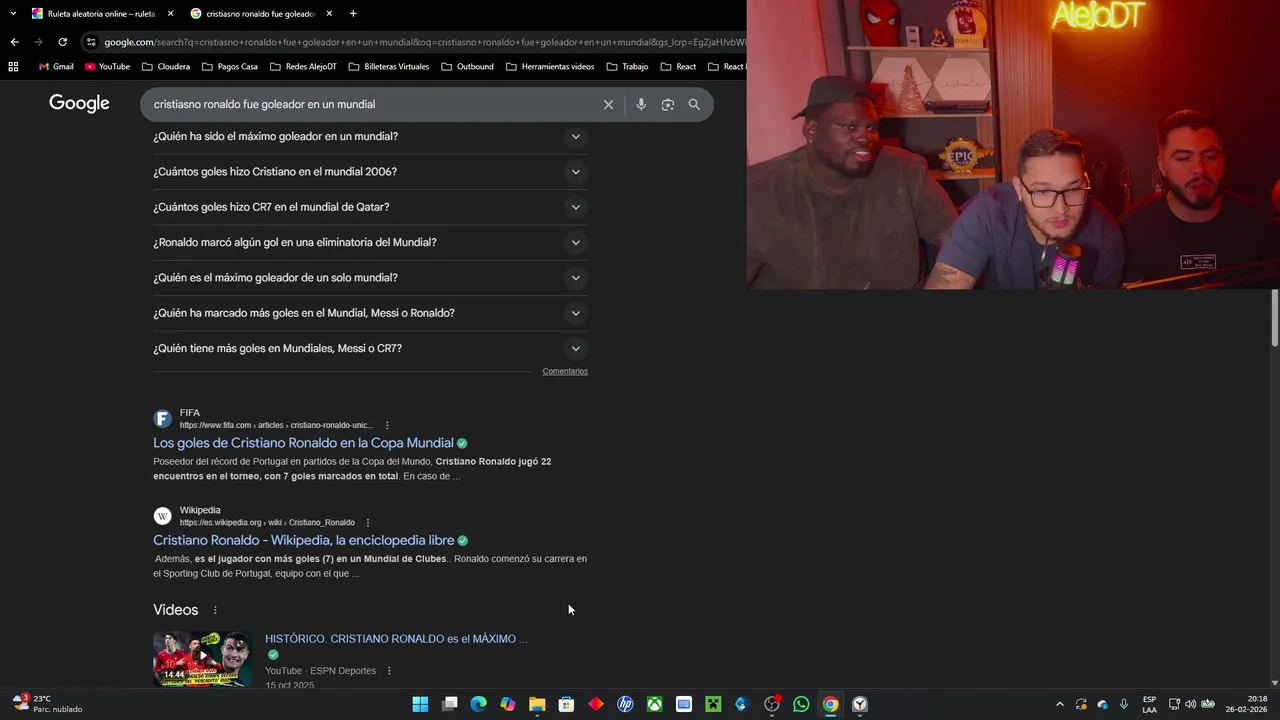Open 'Los goles de Cristiano Ronaldo en la Copa Mundial'

point(303,443)
